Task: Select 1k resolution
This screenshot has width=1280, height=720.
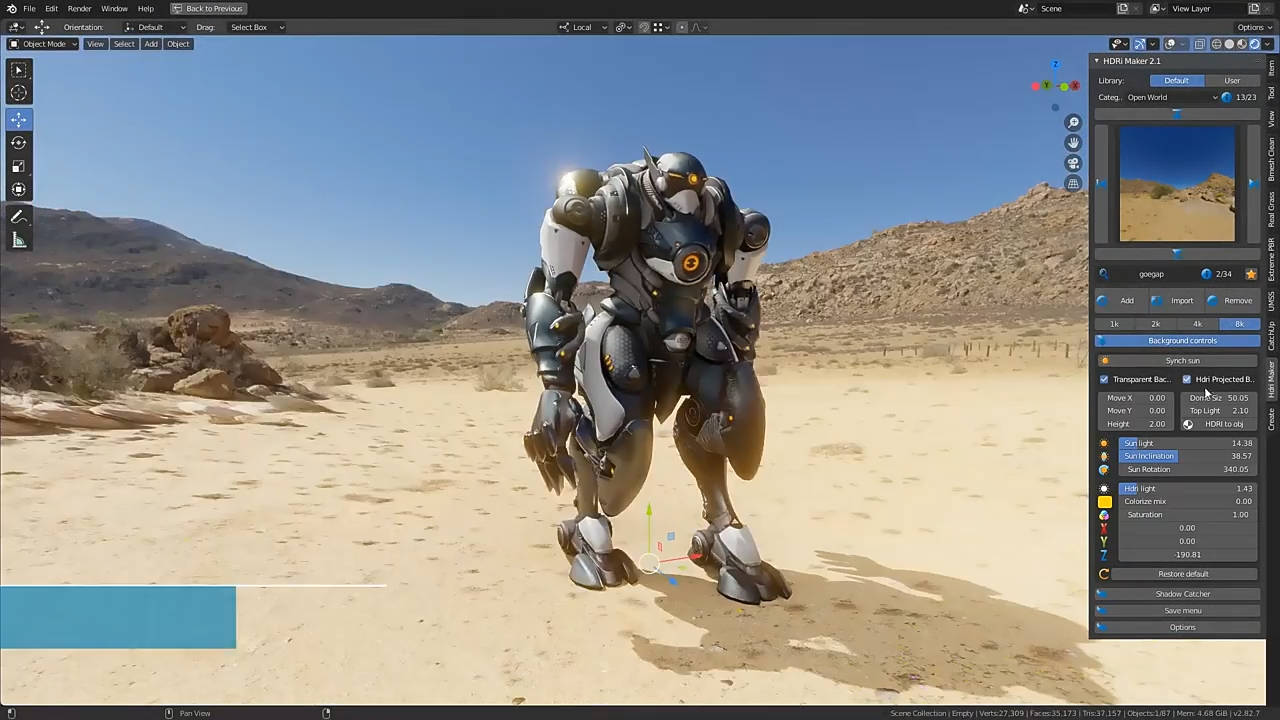Action: 1114,324
